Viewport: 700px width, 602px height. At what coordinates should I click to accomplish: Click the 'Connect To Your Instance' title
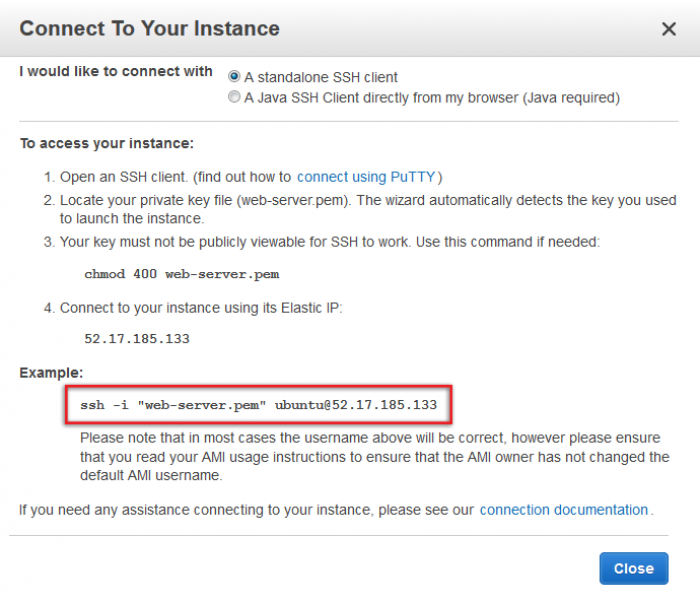tap(150, 29)
